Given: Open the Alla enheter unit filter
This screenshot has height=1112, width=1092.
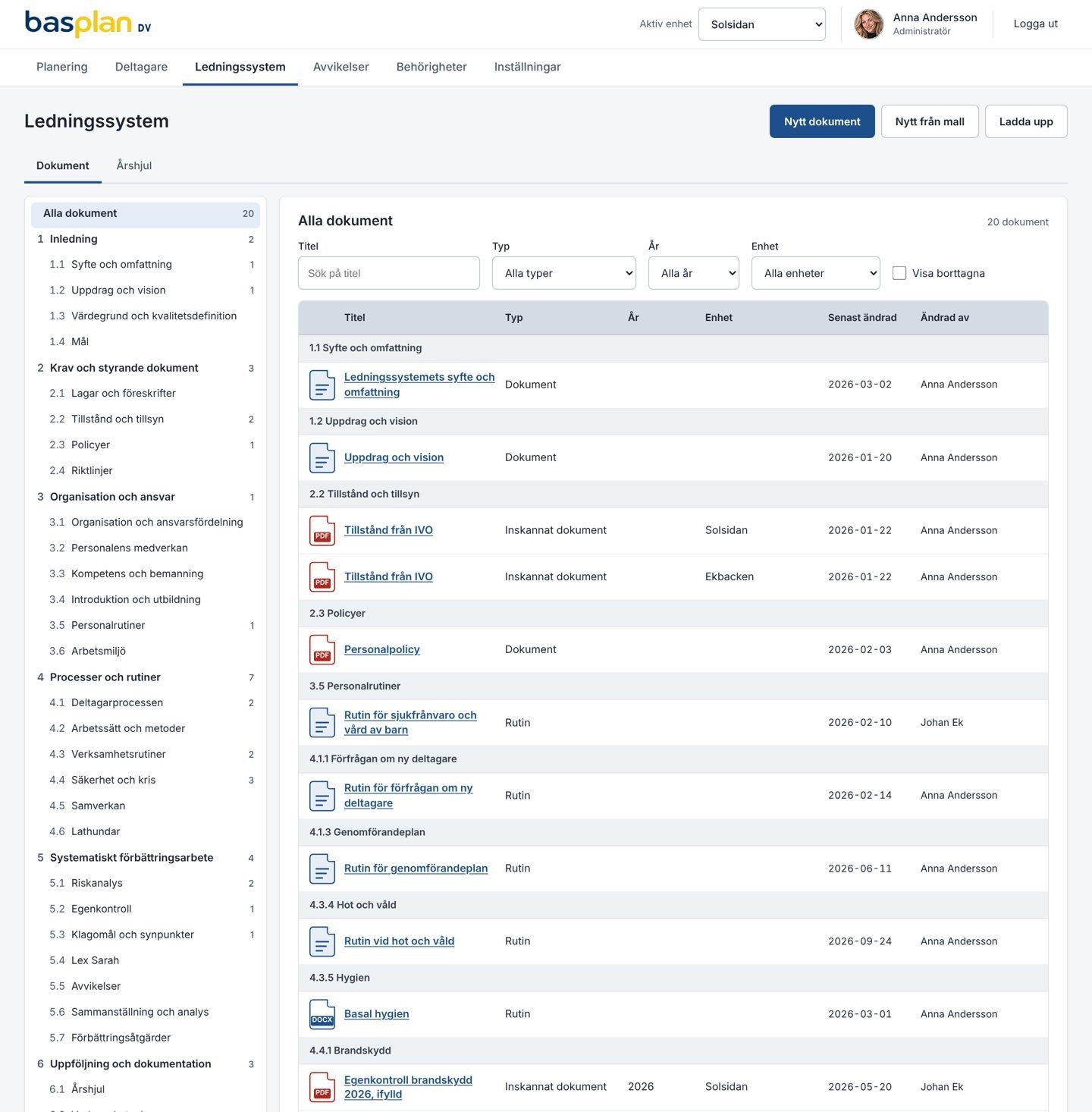Looking at the screenshot, I should (816, 273).
